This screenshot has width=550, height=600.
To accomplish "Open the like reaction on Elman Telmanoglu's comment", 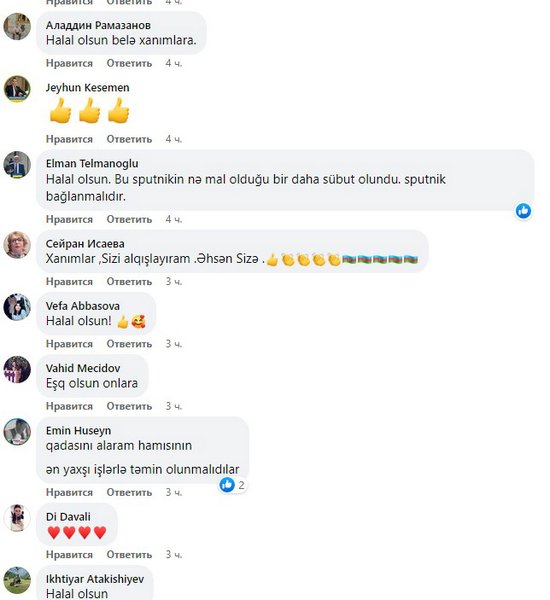I will click(523, 211).
